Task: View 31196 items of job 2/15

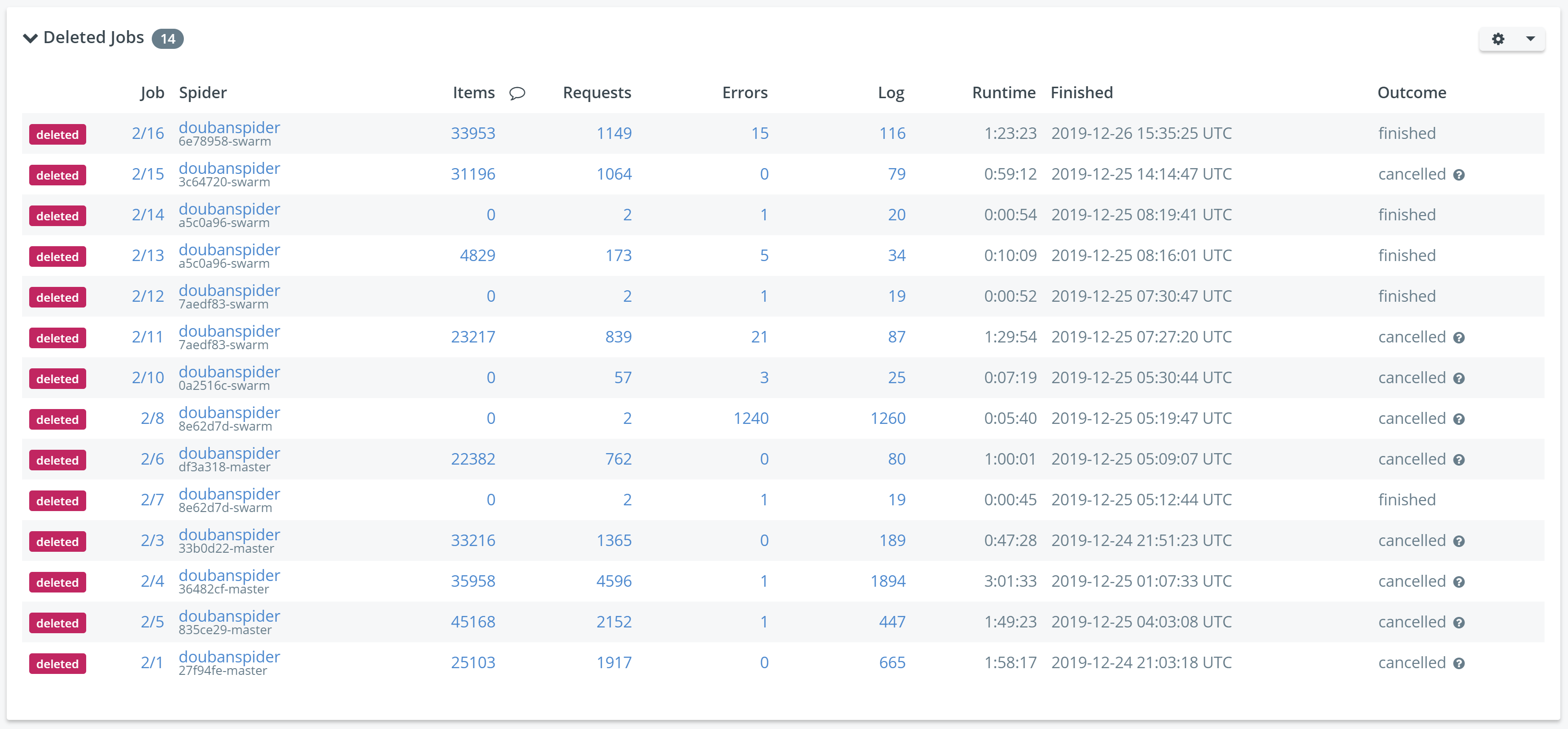Action: (473, 174)
